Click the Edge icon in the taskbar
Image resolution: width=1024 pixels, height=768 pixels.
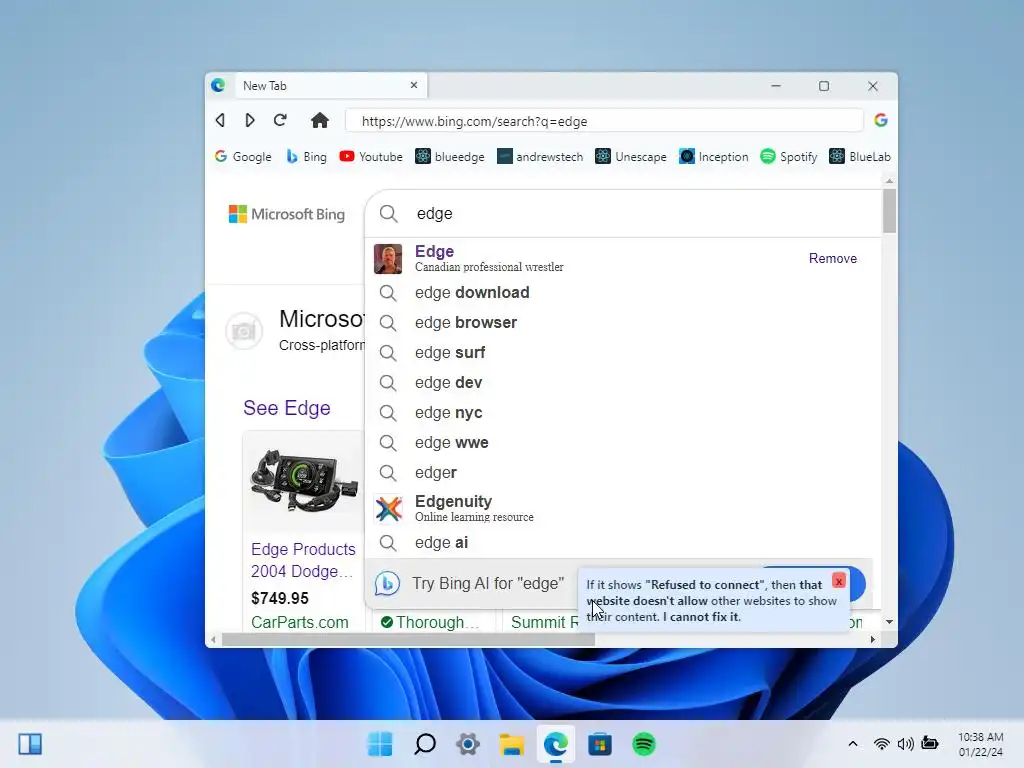pos(556,744)
